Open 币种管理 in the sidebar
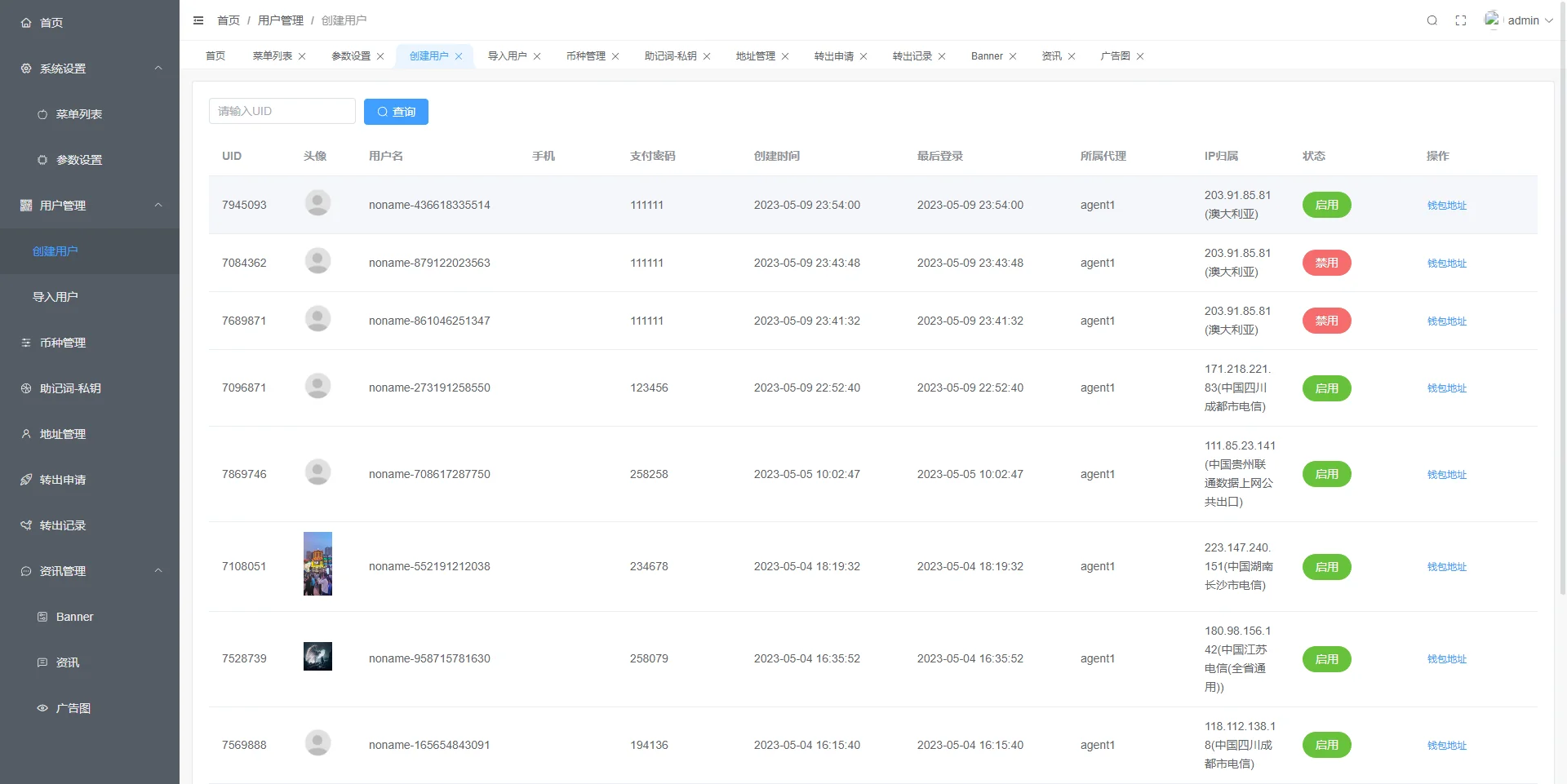This screenshot has width=1567, height=784. point(63,343)
